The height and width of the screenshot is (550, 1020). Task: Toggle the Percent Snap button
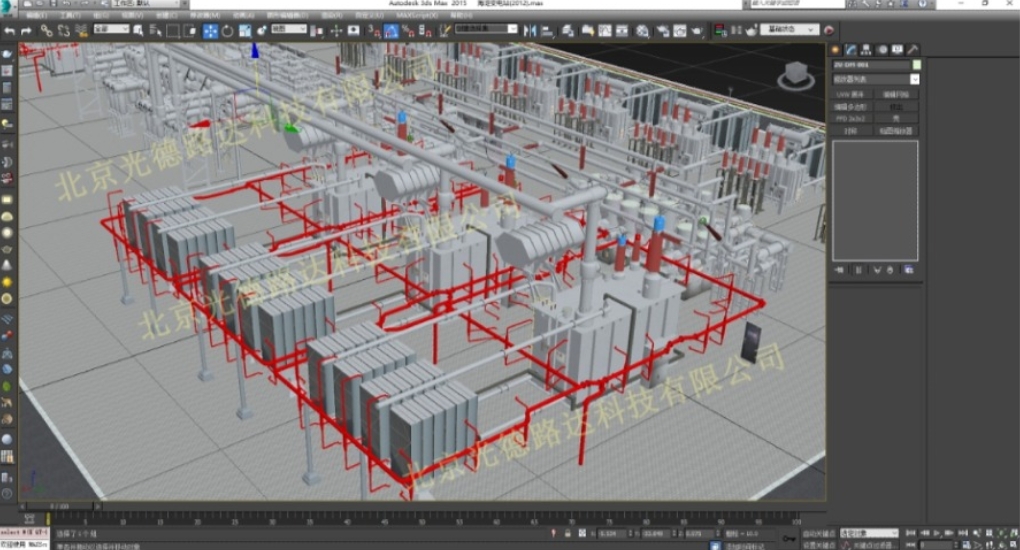[x=409, y=31]
